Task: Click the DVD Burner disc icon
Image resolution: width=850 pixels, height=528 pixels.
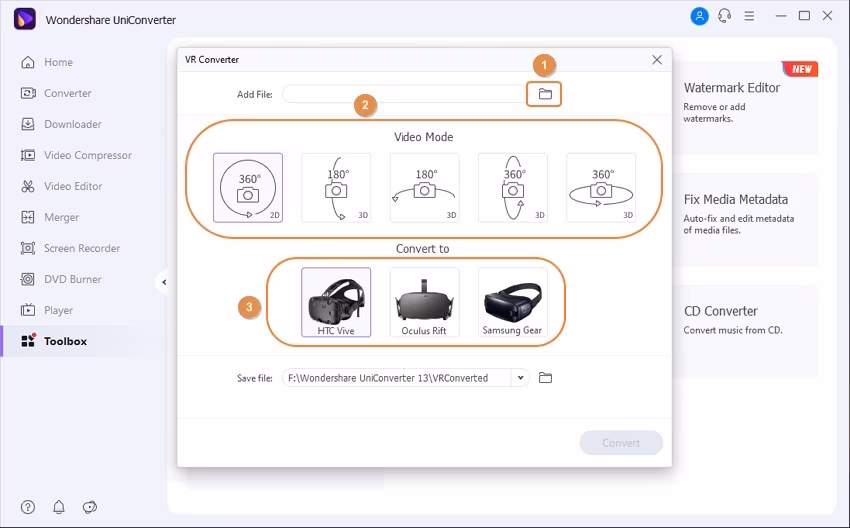Action: (x=28, y=279)
